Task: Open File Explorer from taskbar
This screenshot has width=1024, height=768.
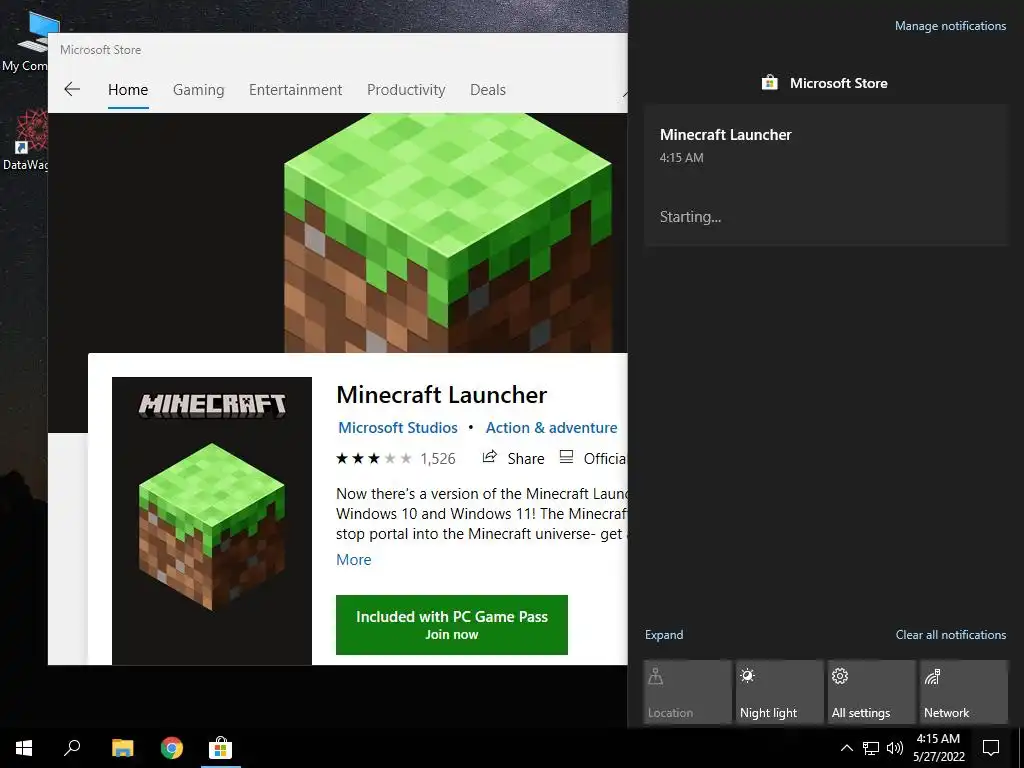Action: 122,748
